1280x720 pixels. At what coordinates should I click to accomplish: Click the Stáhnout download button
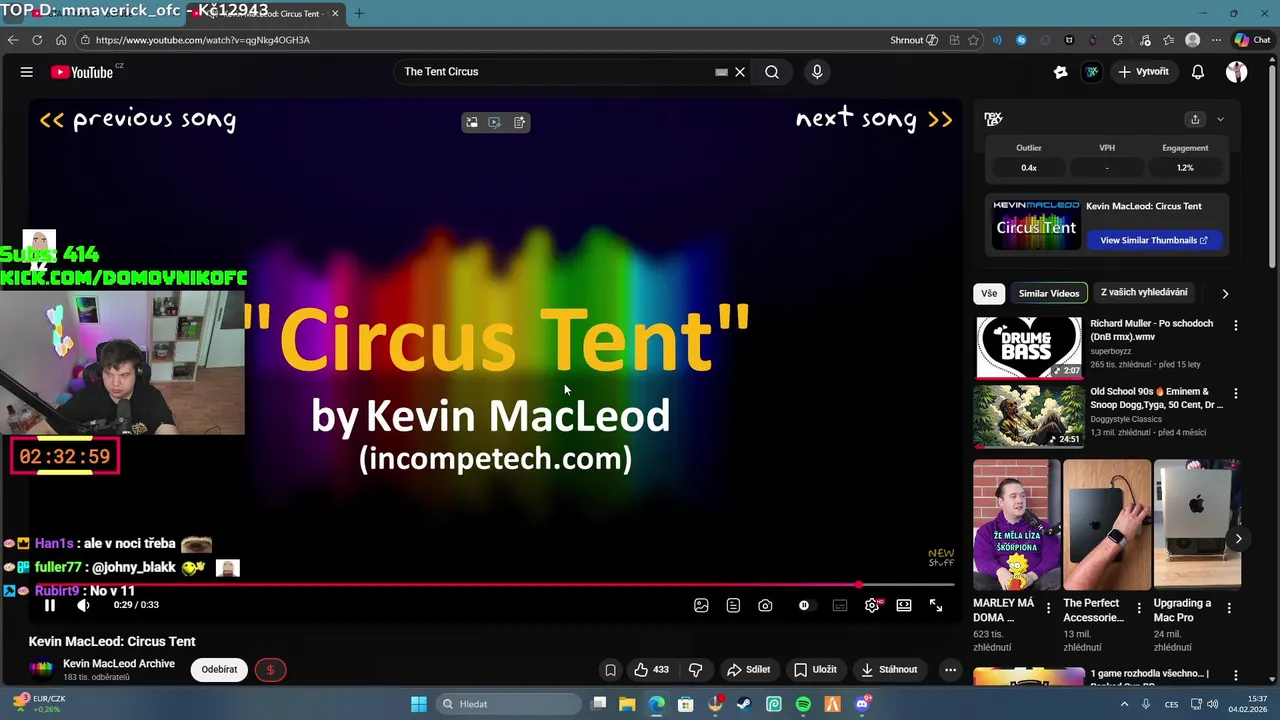tap(889, 670)
